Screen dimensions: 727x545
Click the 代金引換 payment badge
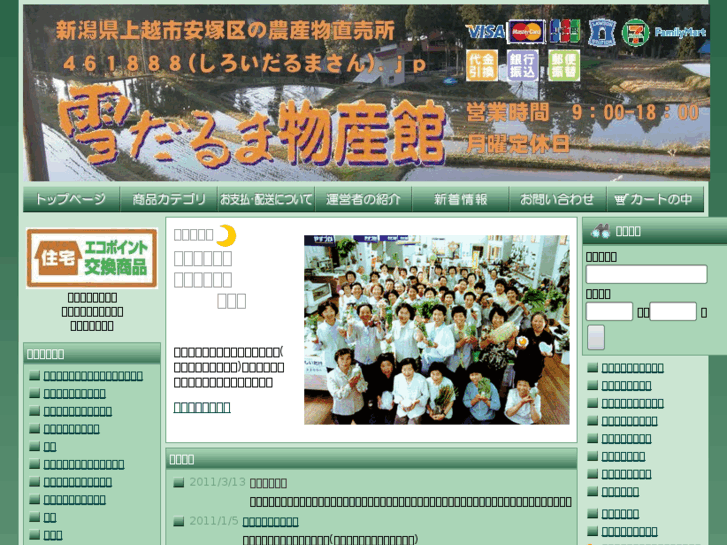pos(482,65)
